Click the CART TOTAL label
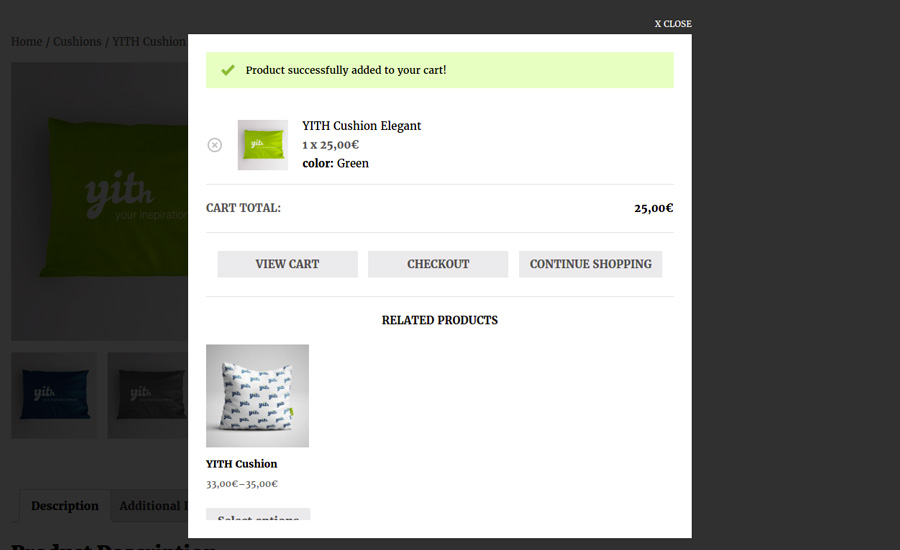Image resolution: width=900 pixels, height=550 pixels. [x=243, y=208]
